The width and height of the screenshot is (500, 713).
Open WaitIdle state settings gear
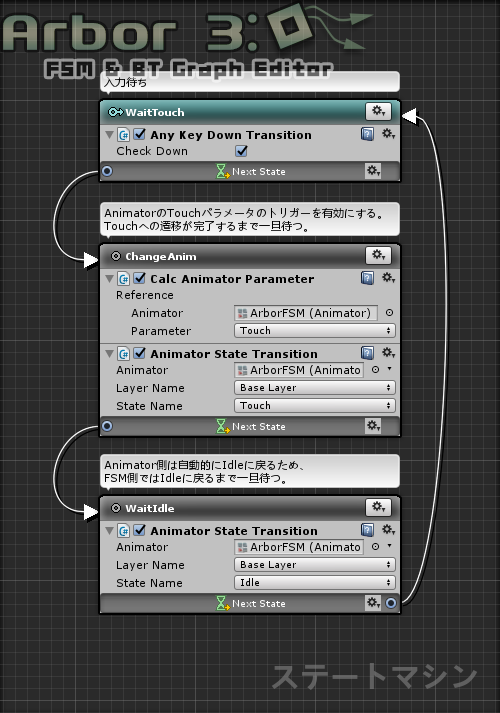pyautogui.click(x=378, y=507)
